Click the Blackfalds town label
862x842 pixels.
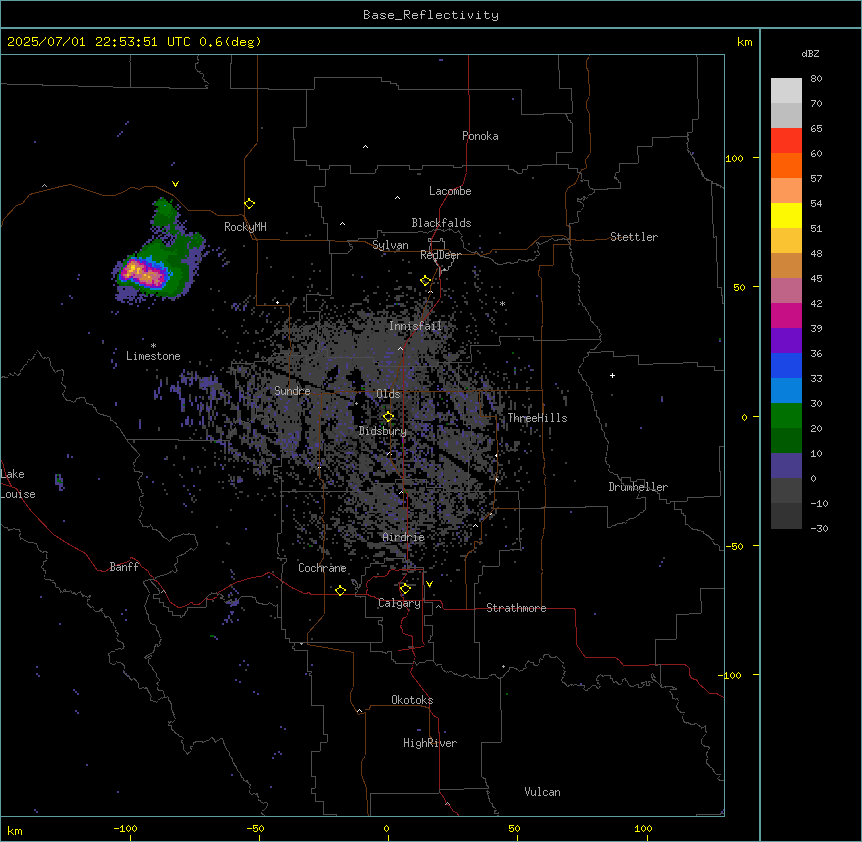441,223
